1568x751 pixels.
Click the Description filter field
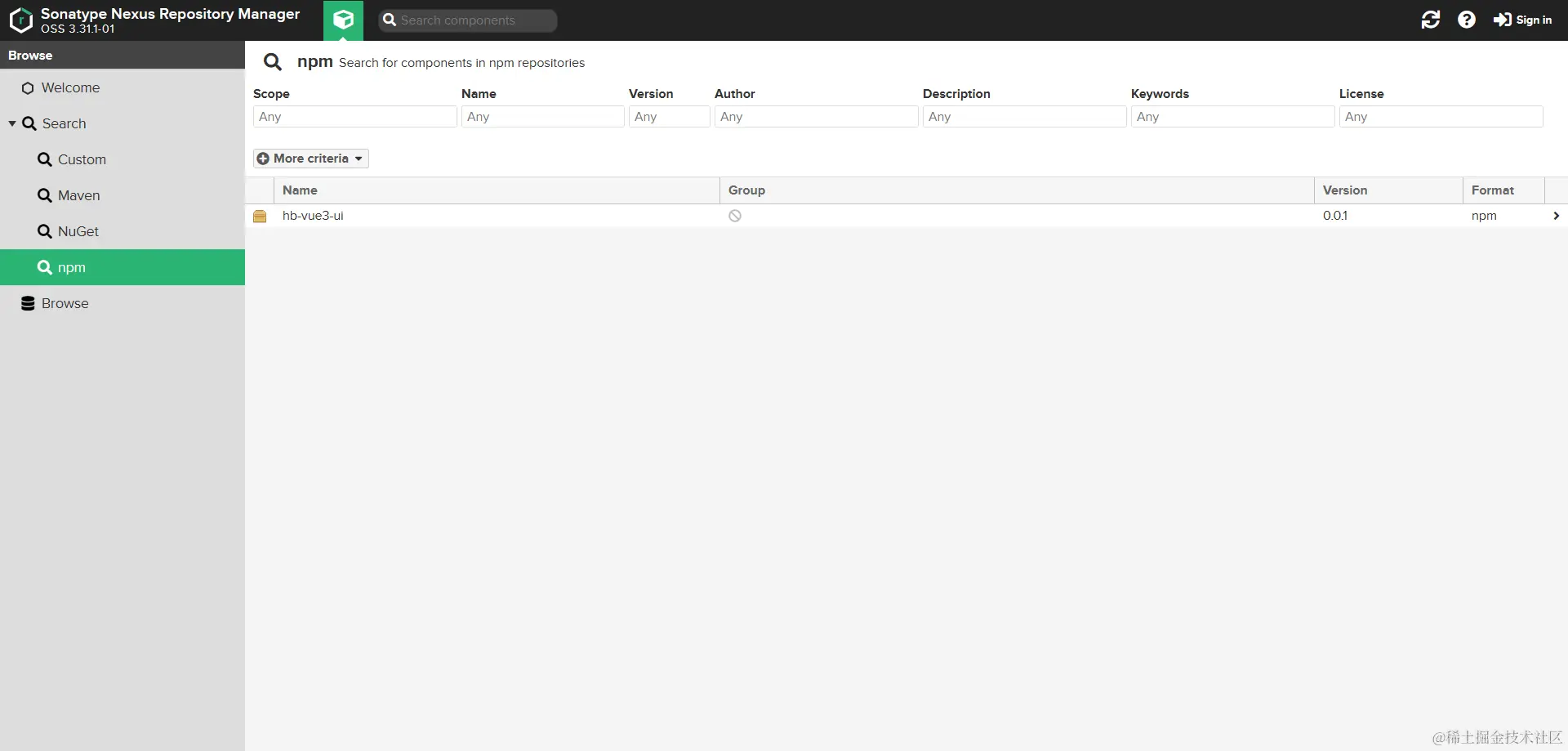point(1025,117)
